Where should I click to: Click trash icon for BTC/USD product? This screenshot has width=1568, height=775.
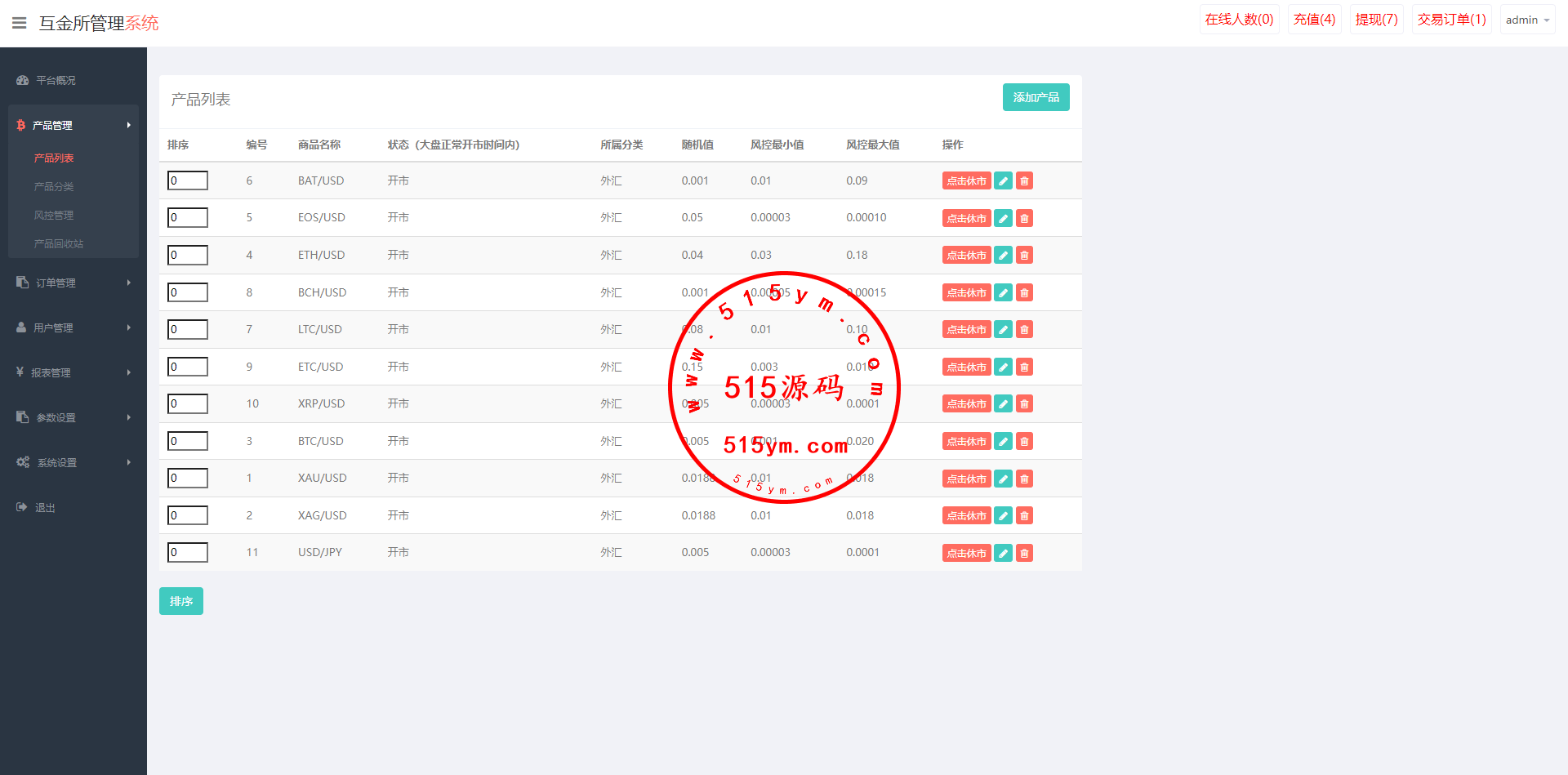click(x=1024, y=442)
